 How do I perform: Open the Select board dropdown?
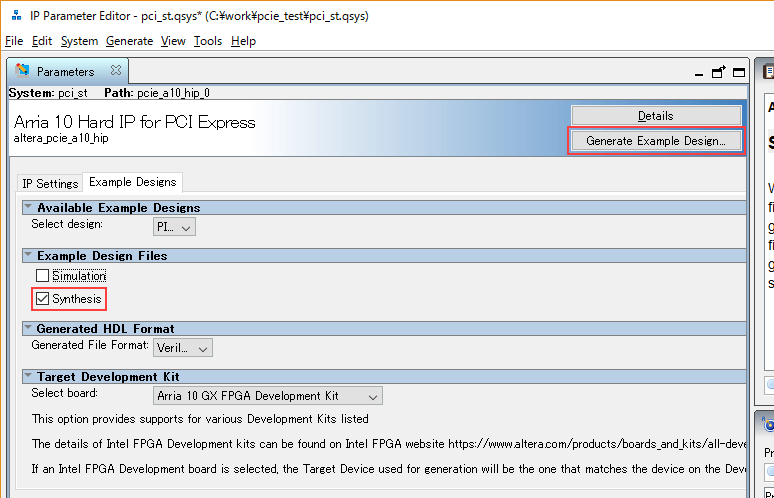coord(268,396)
